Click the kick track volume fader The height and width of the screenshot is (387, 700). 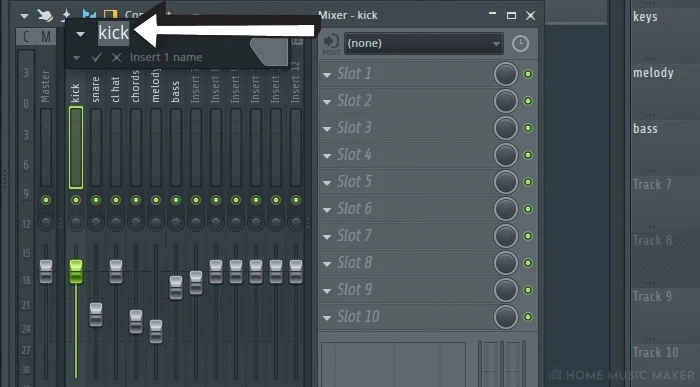[x=76, y=271]
